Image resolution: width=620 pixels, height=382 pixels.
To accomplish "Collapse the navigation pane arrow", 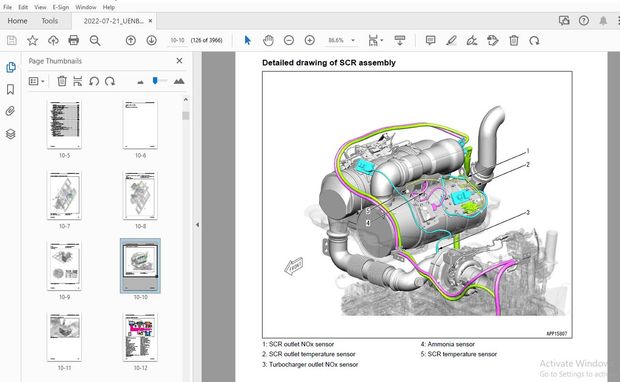I will click(197, 225).
